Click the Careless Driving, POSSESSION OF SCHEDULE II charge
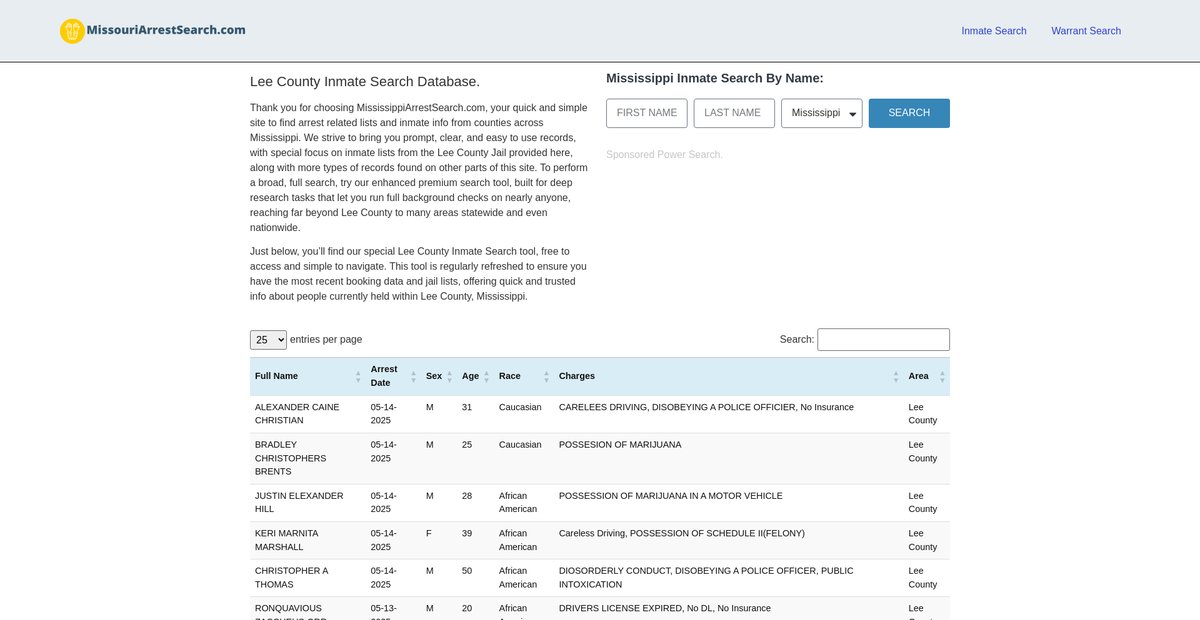The width and height of the screenshot is (1200, 620). pyautogui.click(x=682, y=533)
